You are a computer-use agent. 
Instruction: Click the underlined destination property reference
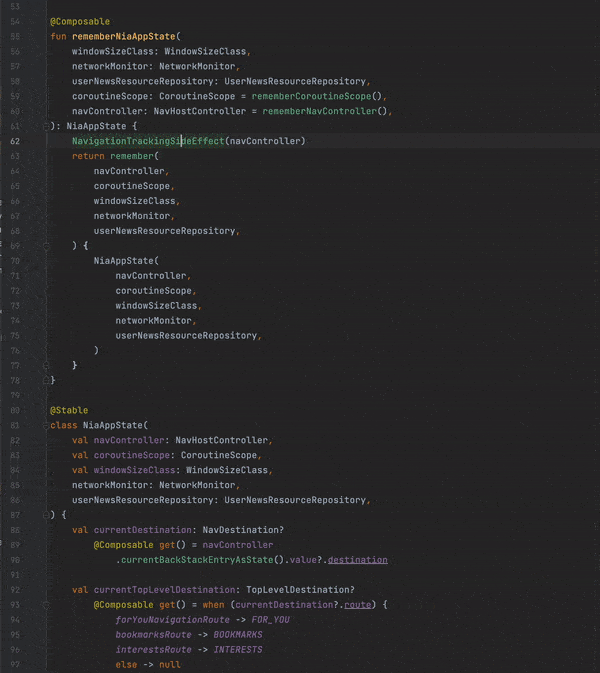point(358,560)
